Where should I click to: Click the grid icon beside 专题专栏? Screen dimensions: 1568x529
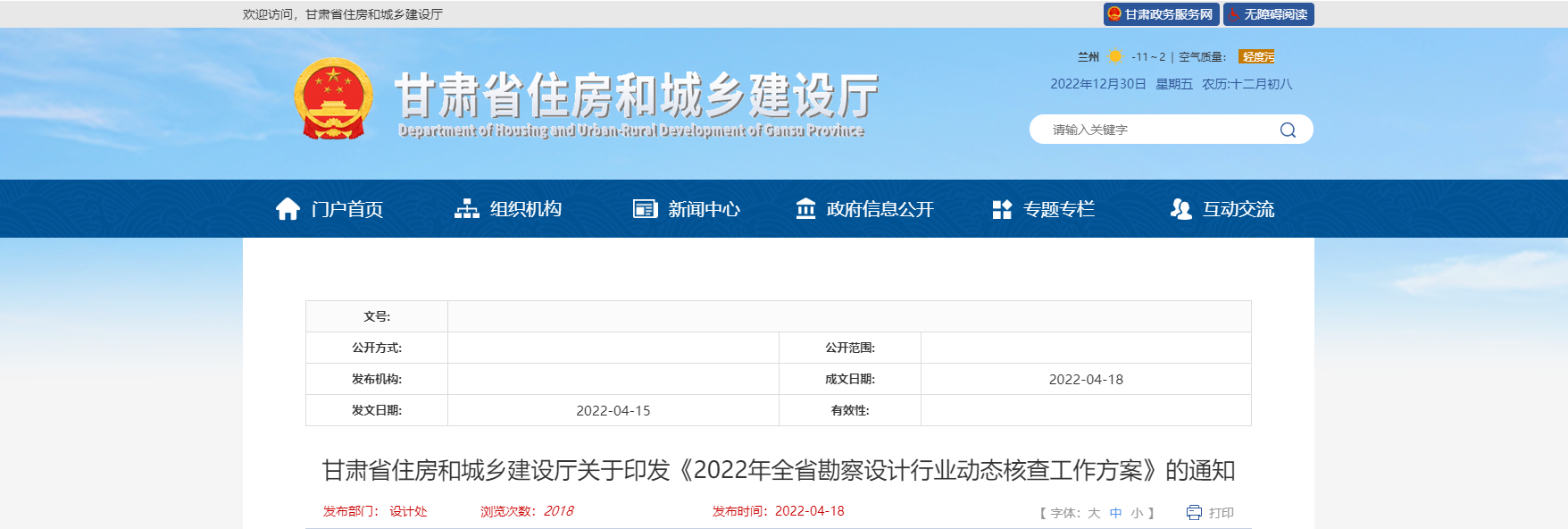[1002, 209]
